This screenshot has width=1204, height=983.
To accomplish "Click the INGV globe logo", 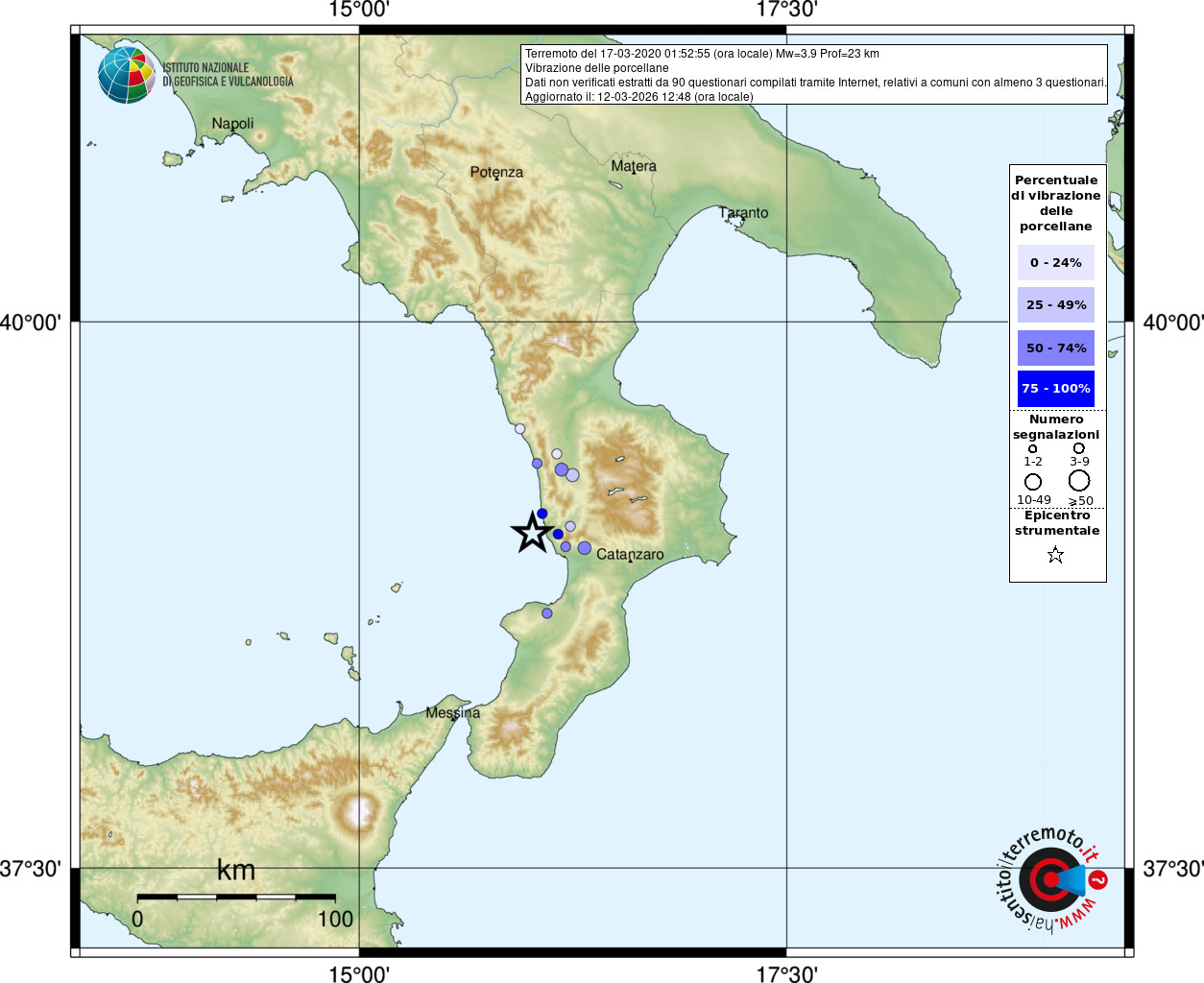I will point(127,74).
